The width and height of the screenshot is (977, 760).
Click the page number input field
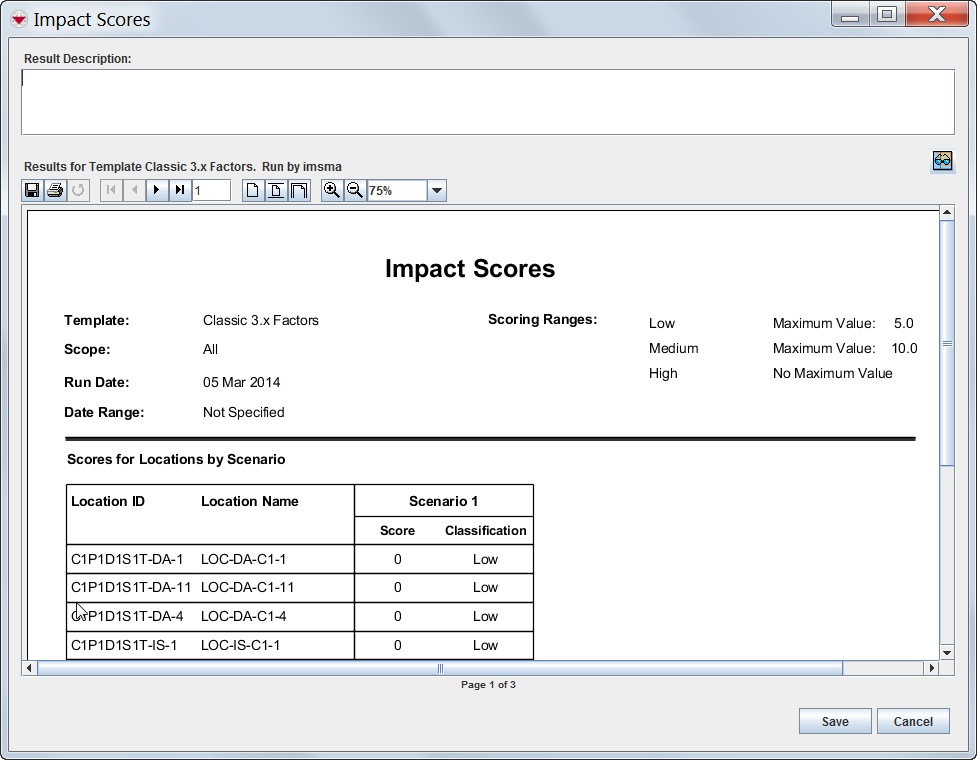click(212, 190)
